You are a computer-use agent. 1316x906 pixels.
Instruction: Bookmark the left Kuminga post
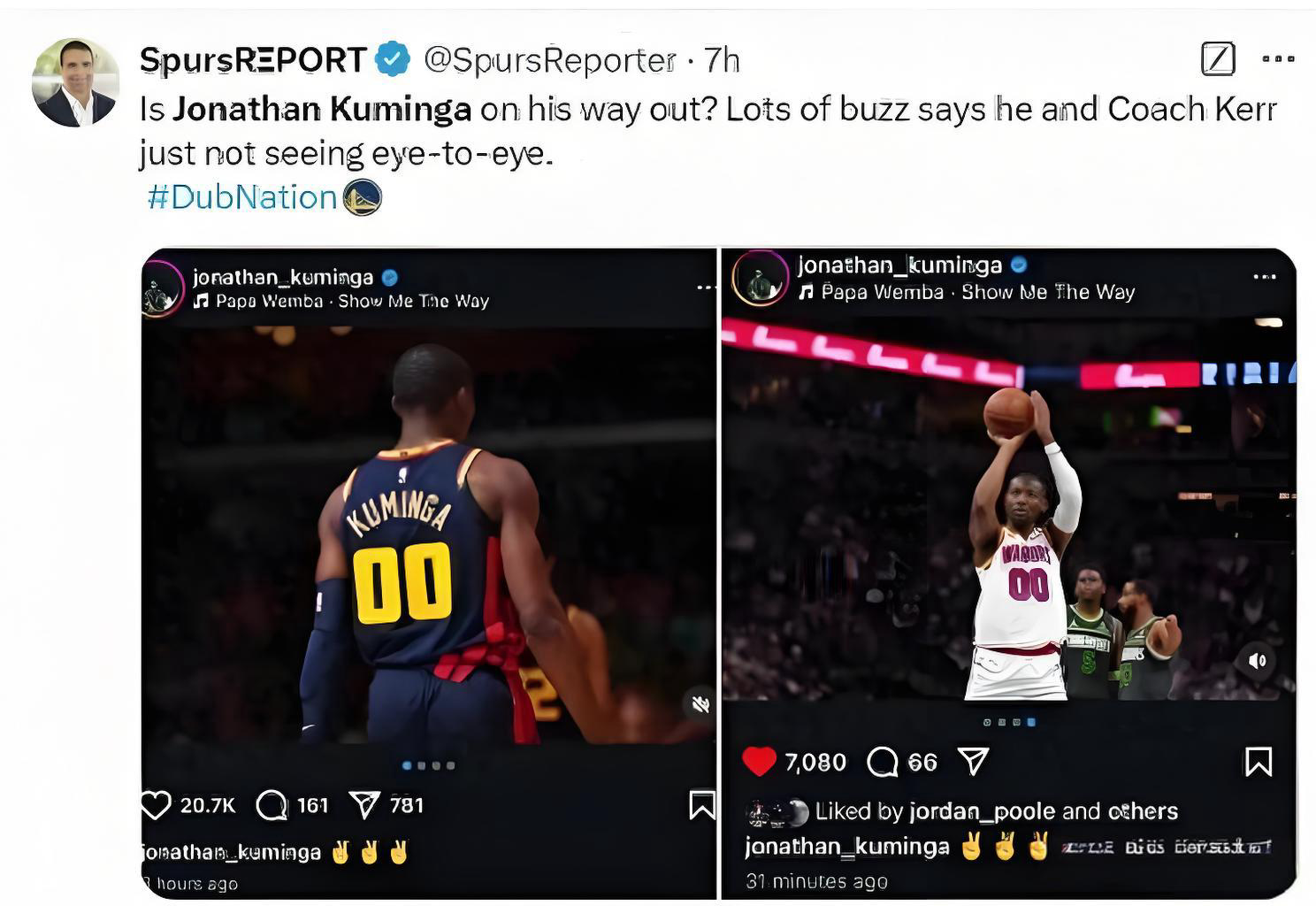702,804
